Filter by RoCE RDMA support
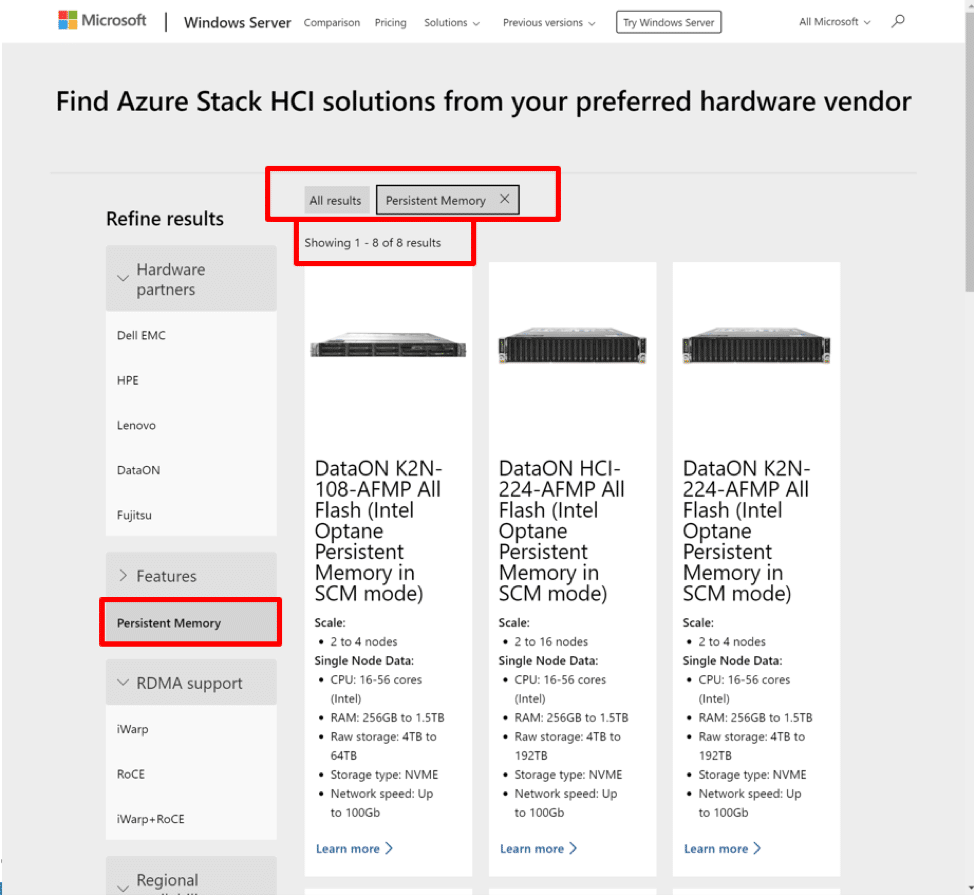Screen dimensions: 974x895 [x=191, y=774]
